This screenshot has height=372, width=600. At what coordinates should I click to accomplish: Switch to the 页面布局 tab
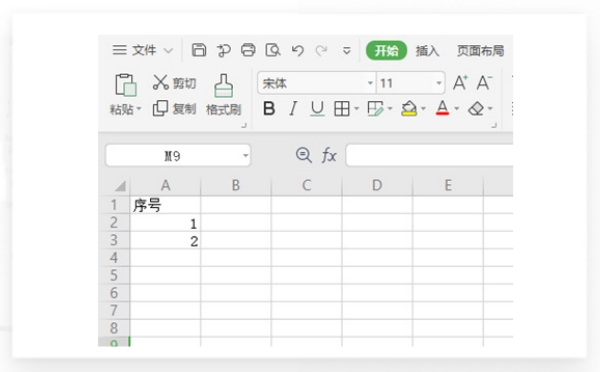click(481, 51)
